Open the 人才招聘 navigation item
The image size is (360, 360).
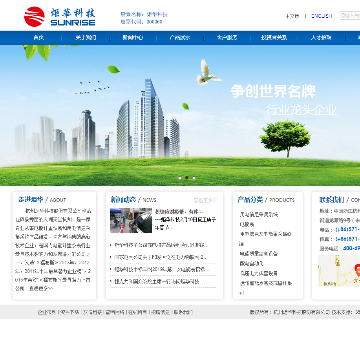coord(321,38)
